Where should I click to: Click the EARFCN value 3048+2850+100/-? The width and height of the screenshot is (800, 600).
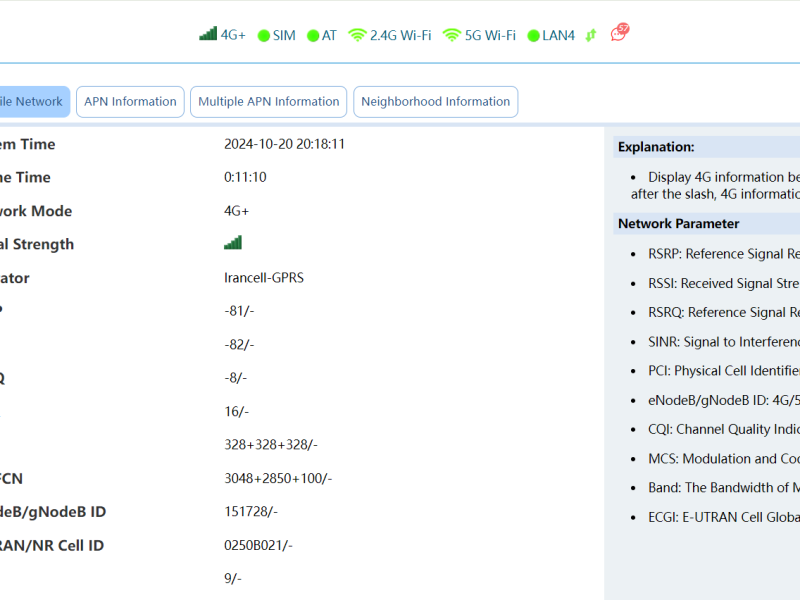click(x=278, y=479)
